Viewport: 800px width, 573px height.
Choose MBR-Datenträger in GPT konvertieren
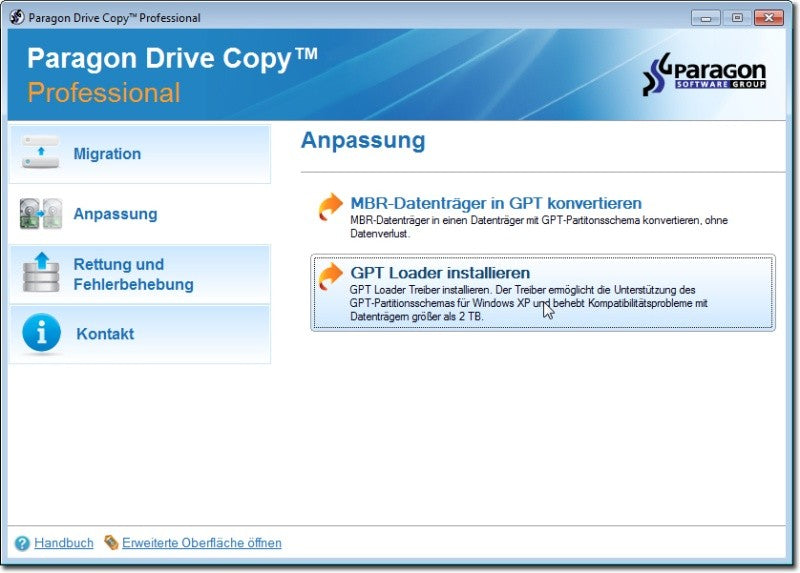coord(496,203)
